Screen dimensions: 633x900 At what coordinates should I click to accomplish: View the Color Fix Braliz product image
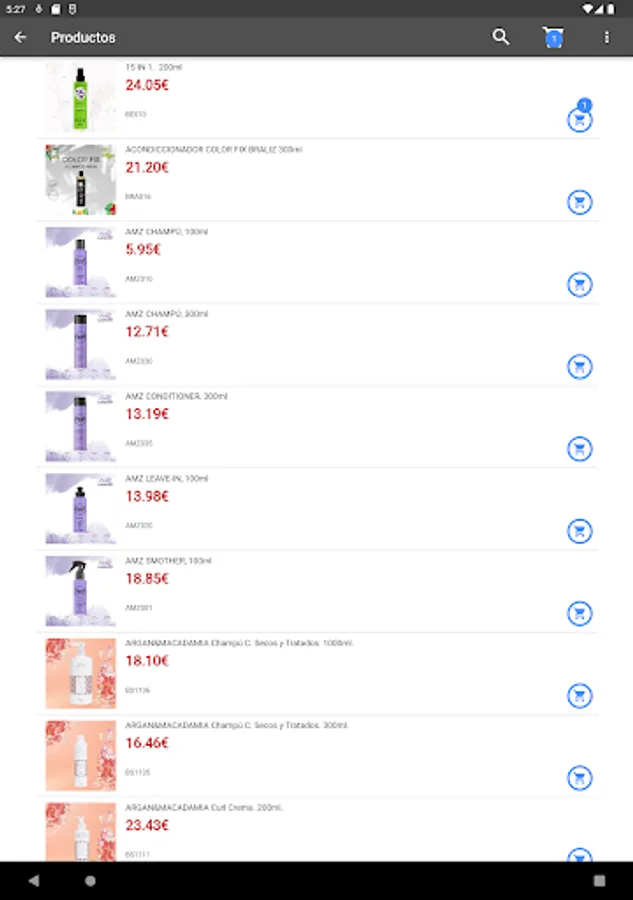tap(80, 180)
